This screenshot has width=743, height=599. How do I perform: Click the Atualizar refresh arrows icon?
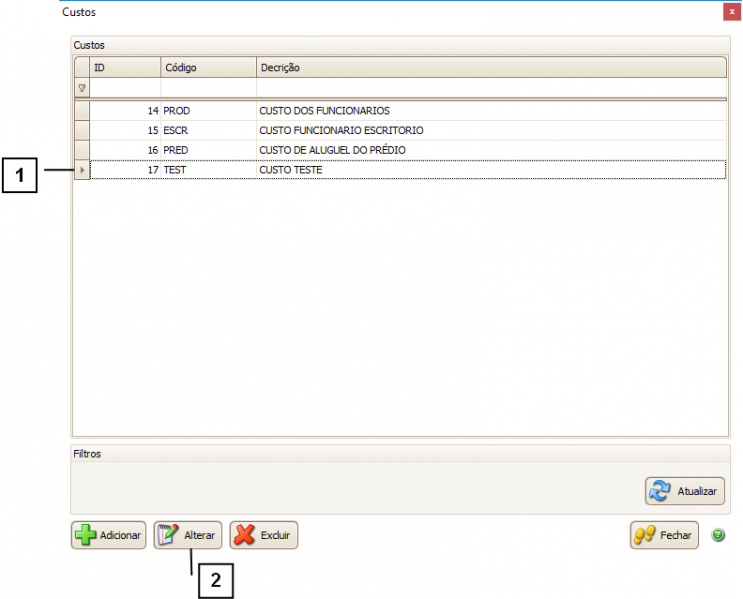[661, 491]
